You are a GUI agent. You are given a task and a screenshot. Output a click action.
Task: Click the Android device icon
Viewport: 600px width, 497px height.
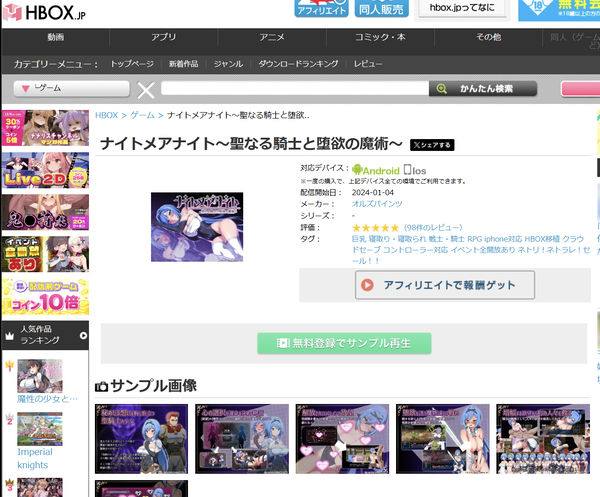coord(357,169)
